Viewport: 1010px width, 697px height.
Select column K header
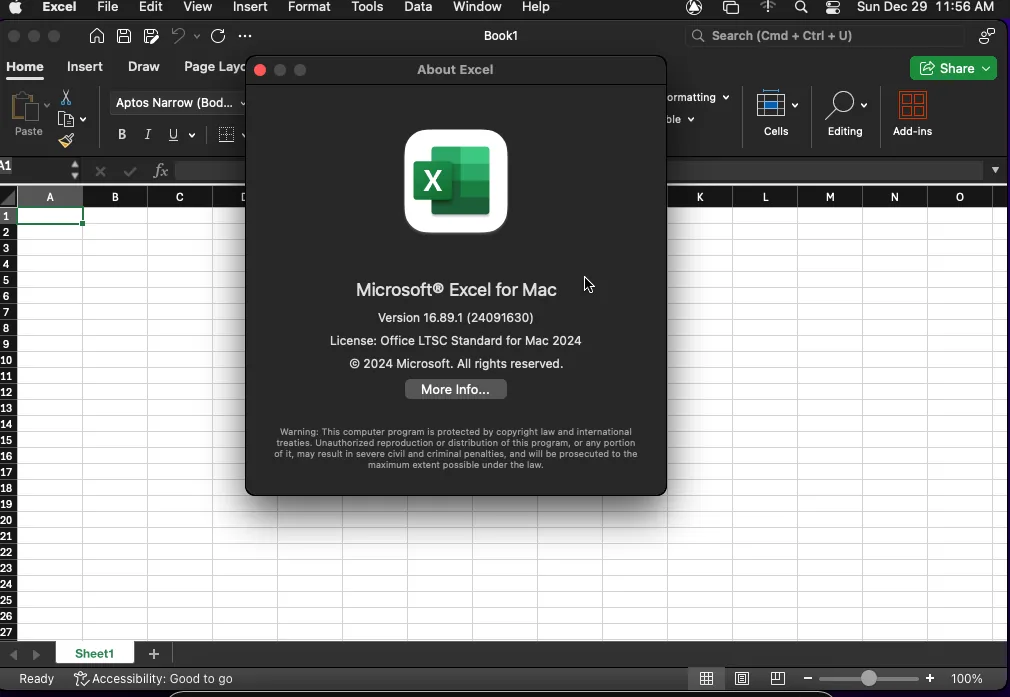(x=700, y=196)
